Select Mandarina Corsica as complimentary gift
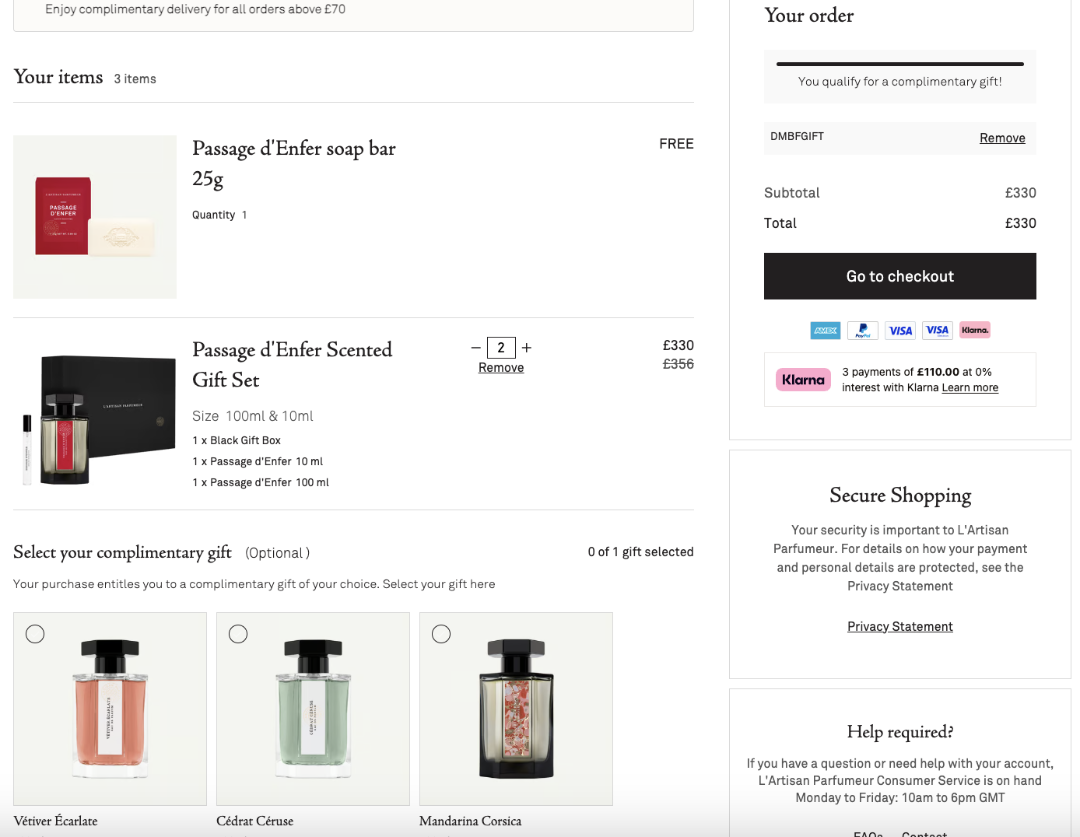Viewport: 1080px width, 837px height. (x=441, y=633)
